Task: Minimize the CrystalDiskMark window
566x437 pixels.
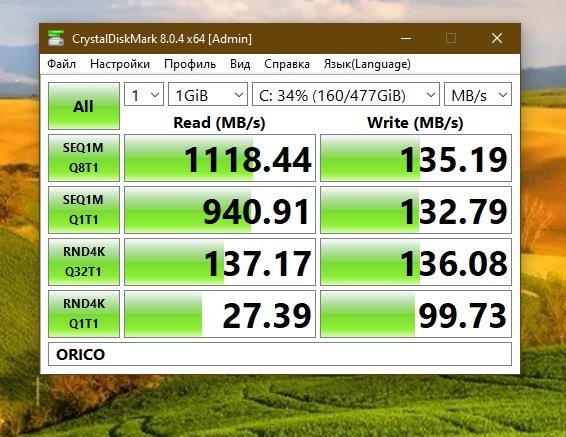Action: tap(406, 38)
